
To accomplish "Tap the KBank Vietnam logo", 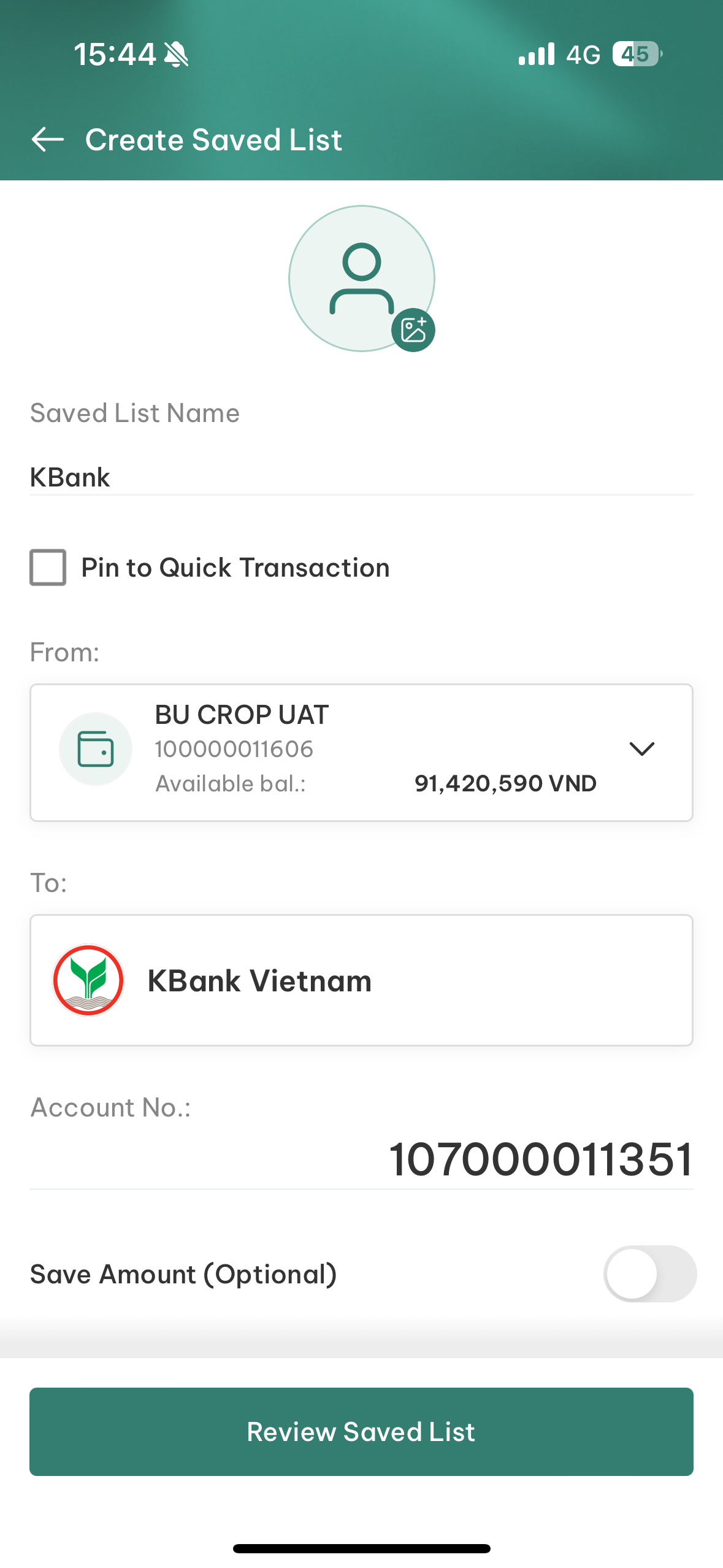I will tap(88, 980).
